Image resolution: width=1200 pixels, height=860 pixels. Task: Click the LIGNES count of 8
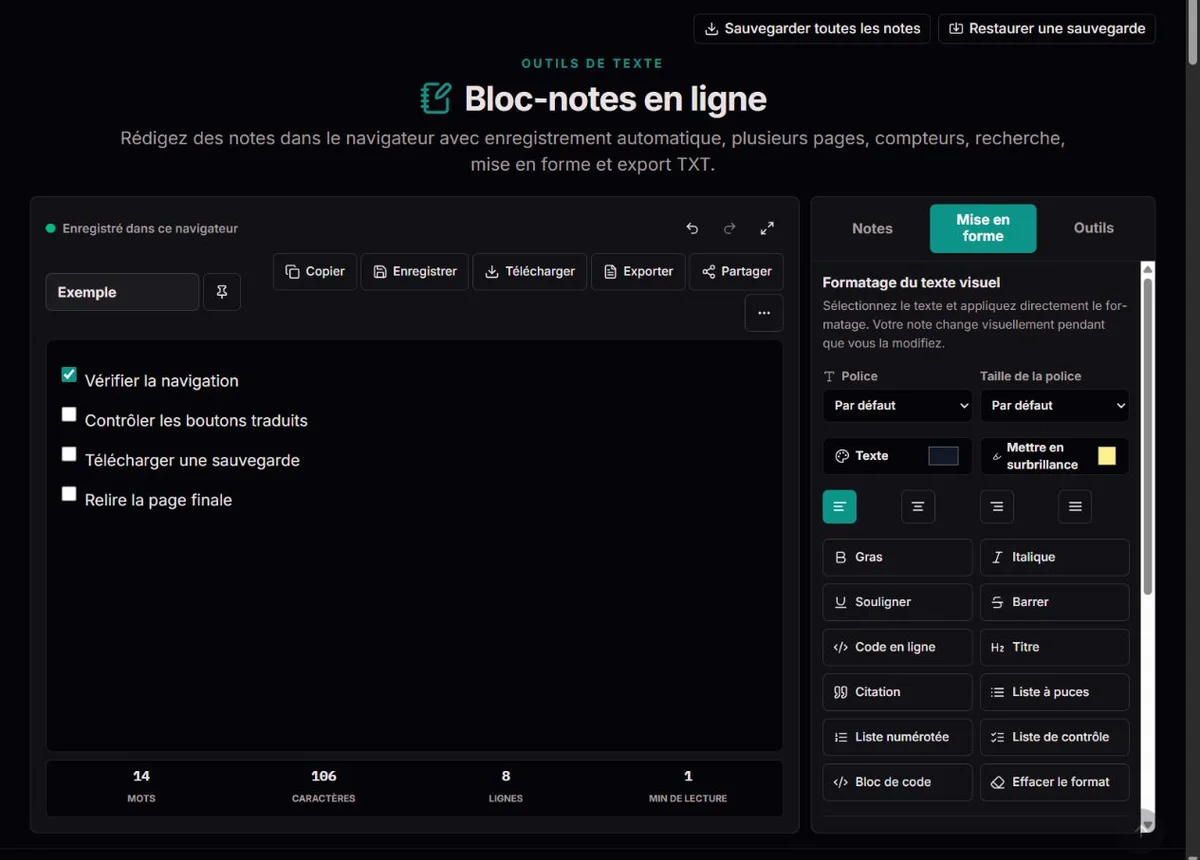[506, 776]
